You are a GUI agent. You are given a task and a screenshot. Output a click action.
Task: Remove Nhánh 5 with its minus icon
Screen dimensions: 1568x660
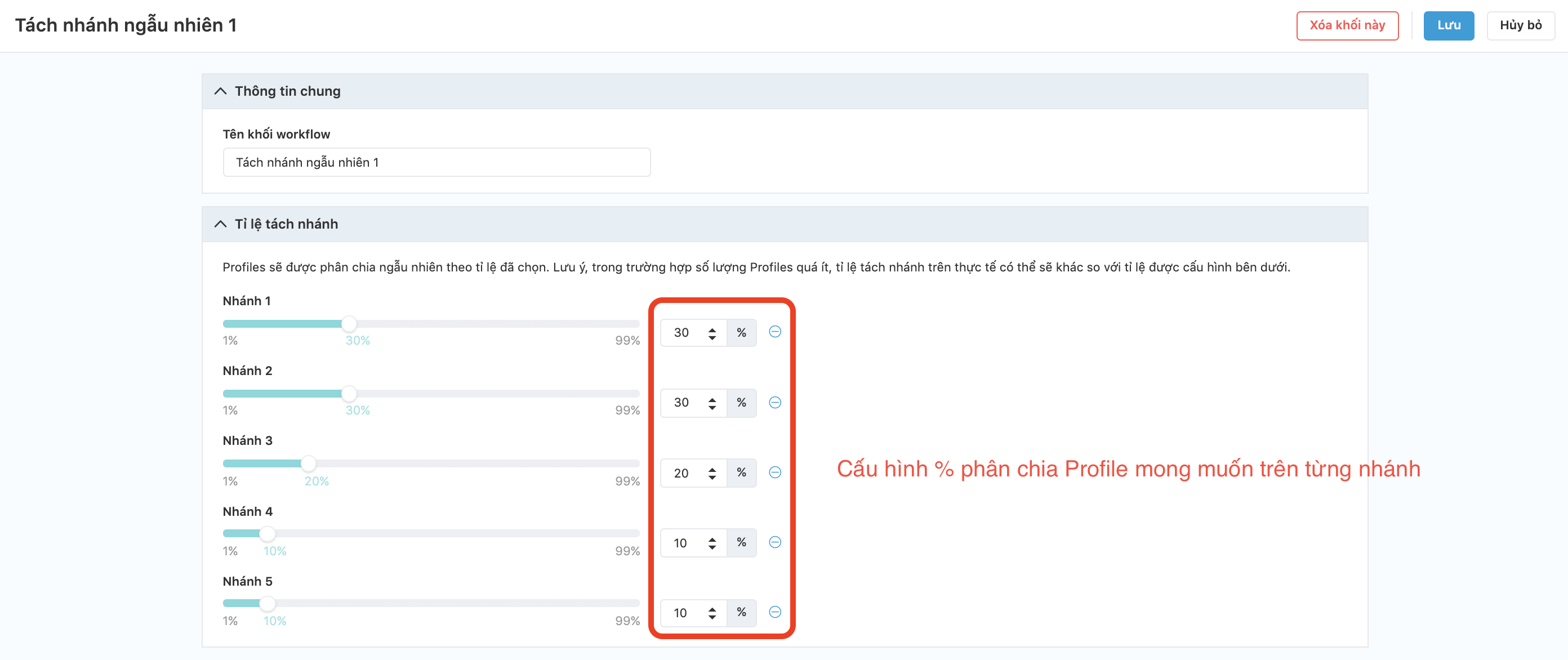click(775, 612)
